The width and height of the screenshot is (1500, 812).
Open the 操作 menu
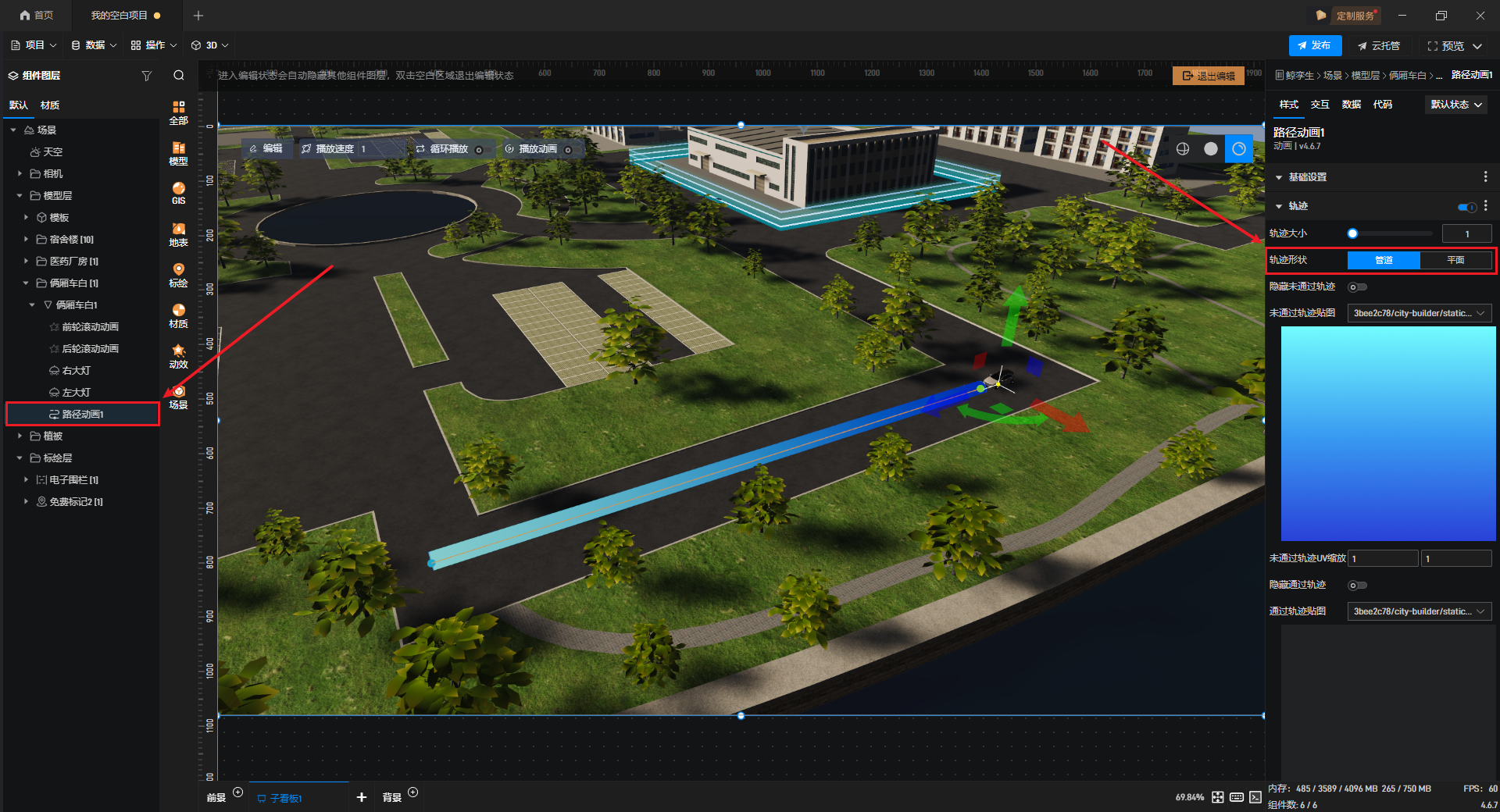[x=154, y=45]
